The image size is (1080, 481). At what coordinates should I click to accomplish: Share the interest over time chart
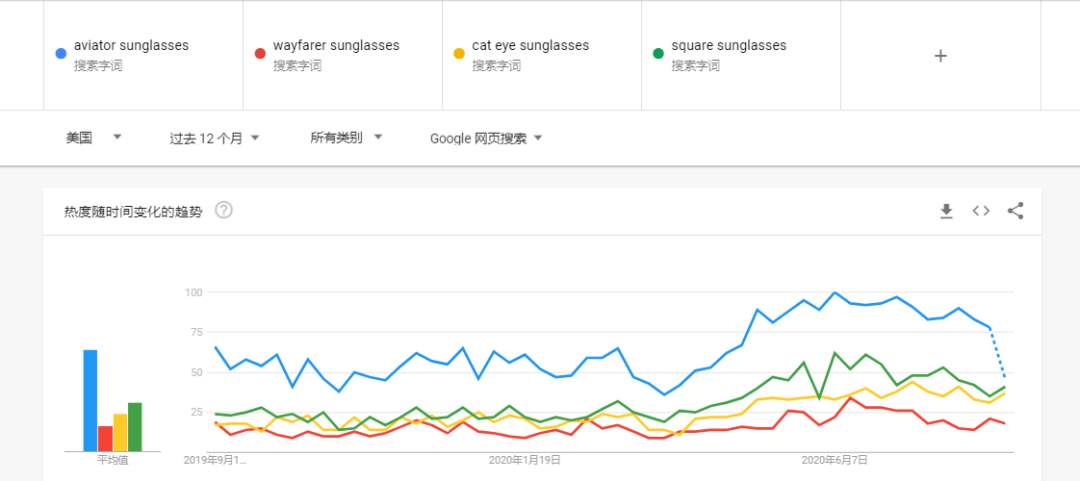click(1015, 211)
